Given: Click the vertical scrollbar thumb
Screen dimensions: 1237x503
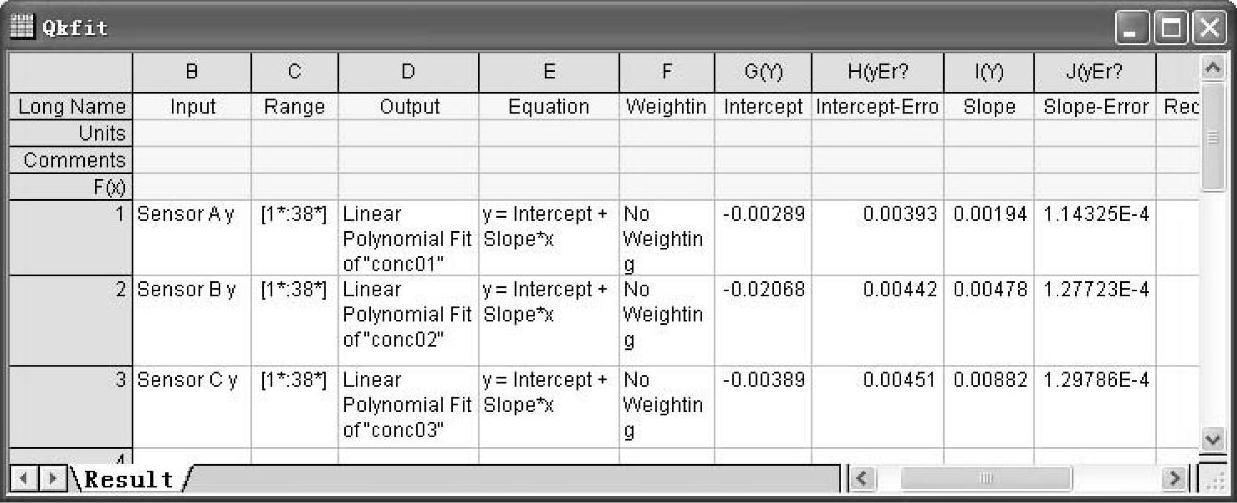Looking at the screenshot, I should [x=1212, y=137].
